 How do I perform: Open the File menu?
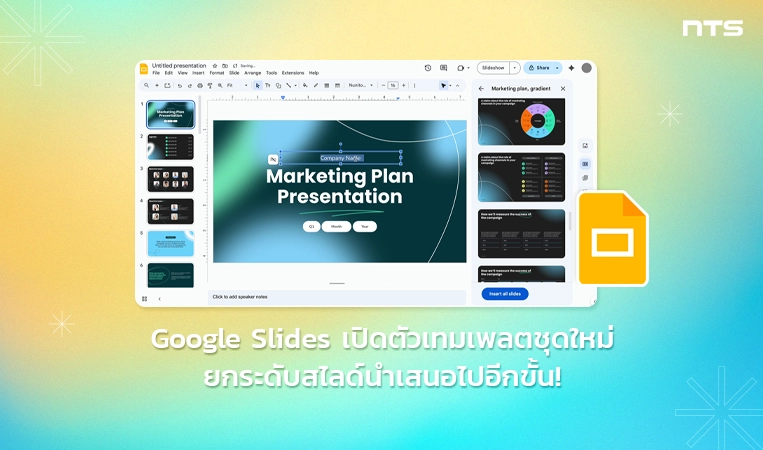[x=156, y=73]
